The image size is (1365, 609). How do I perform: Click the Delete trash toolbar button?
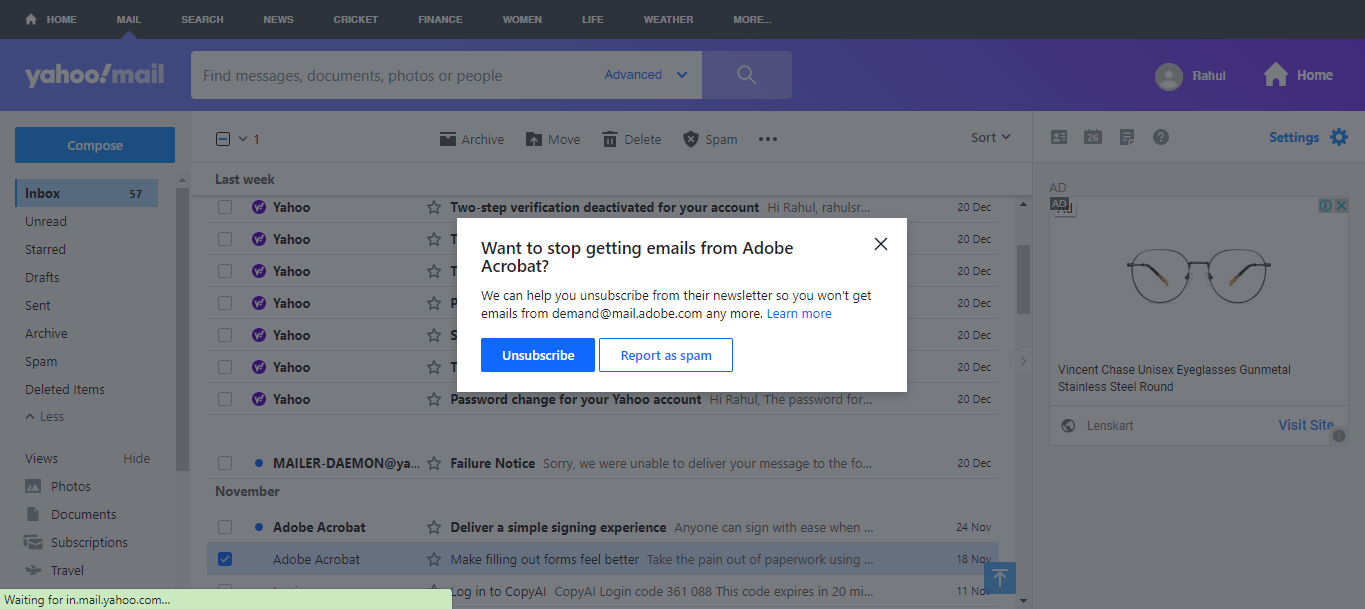[632, 139]
